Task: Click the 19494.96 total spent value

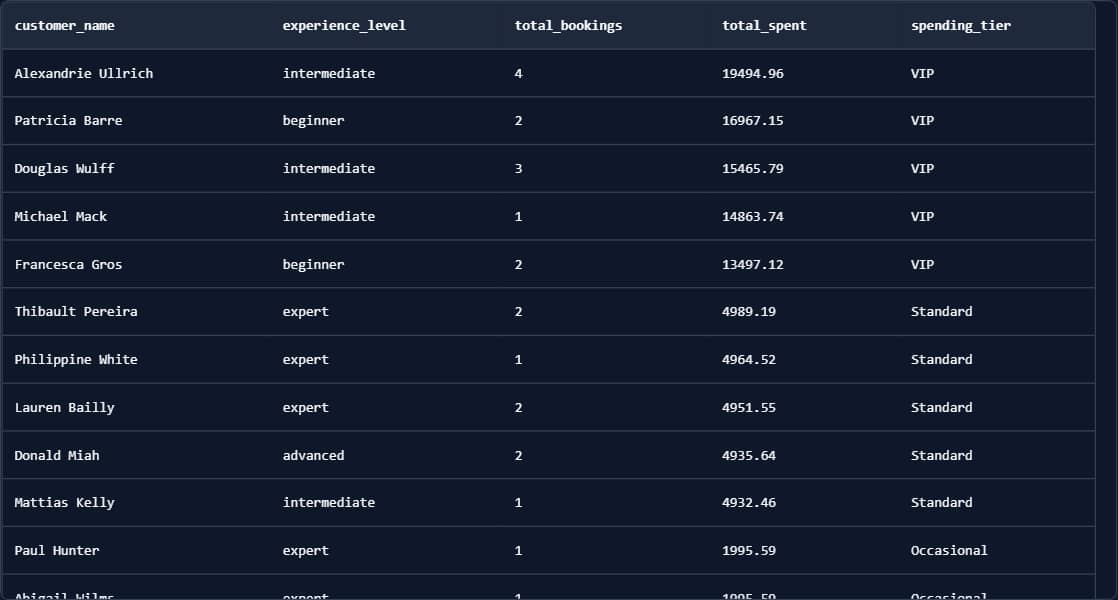Action: tap(752, 73)
